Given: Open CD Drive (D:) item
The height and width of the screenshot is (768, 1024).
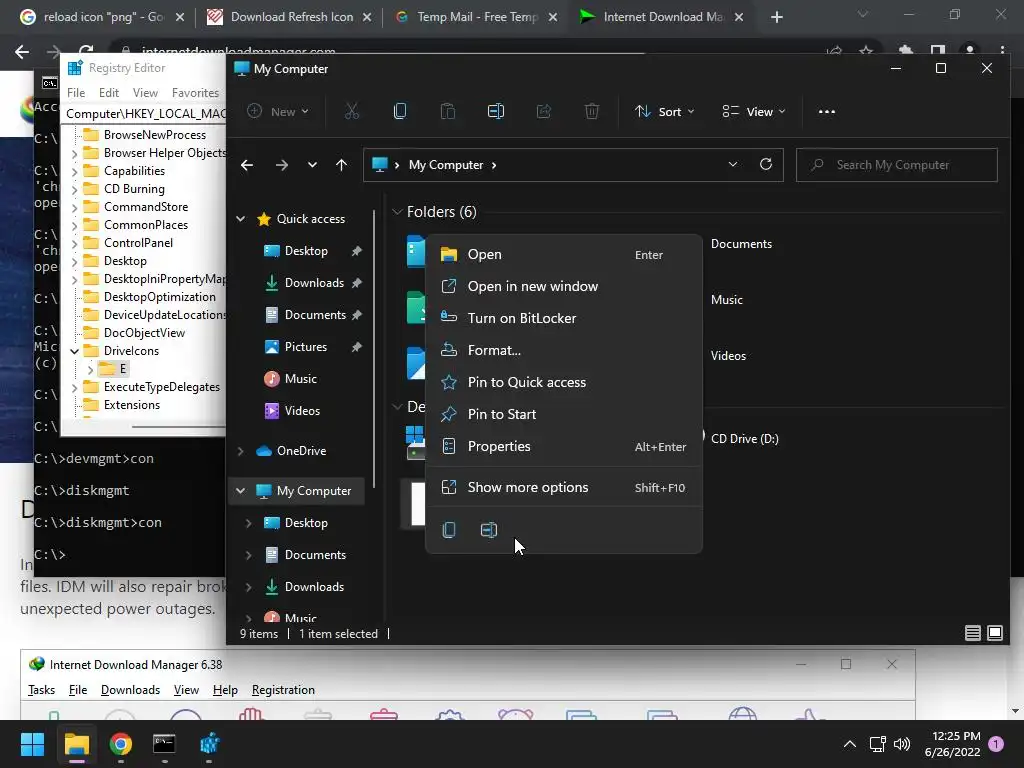Looking at the screenshot, I should coord(744,439).
